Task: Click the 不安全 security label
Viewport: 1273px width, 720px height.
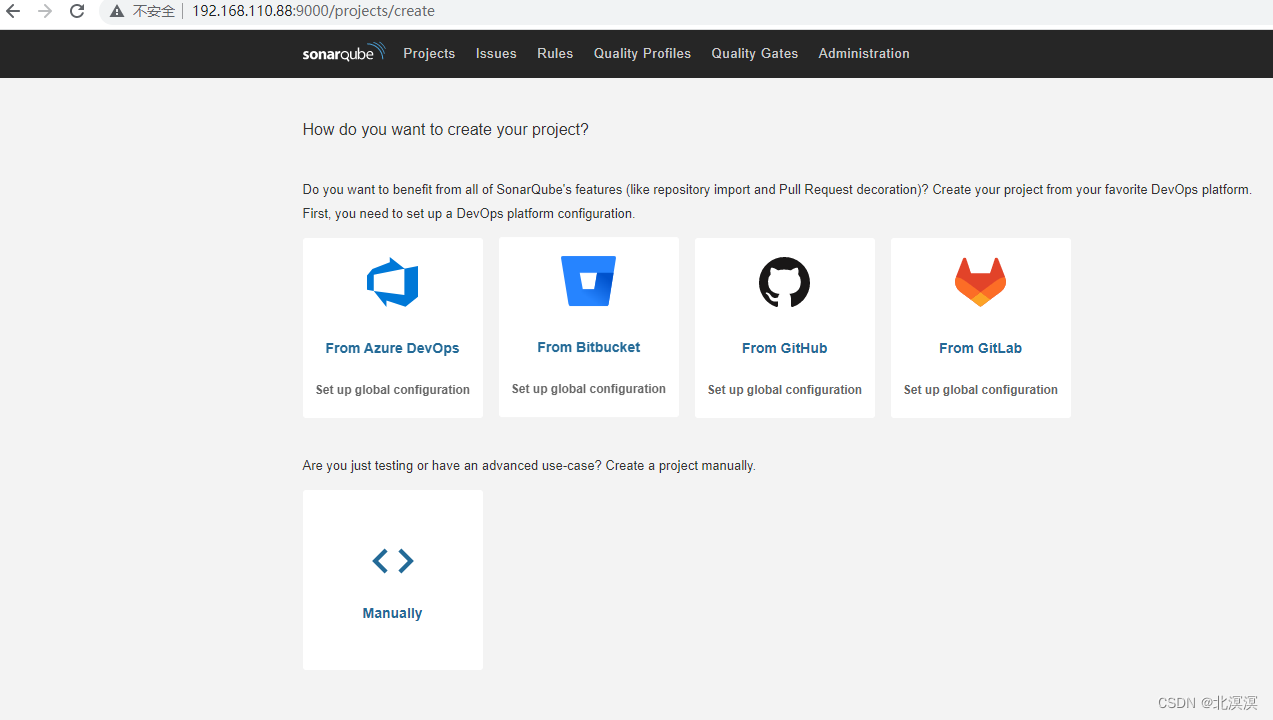Action: click(154, 12)
